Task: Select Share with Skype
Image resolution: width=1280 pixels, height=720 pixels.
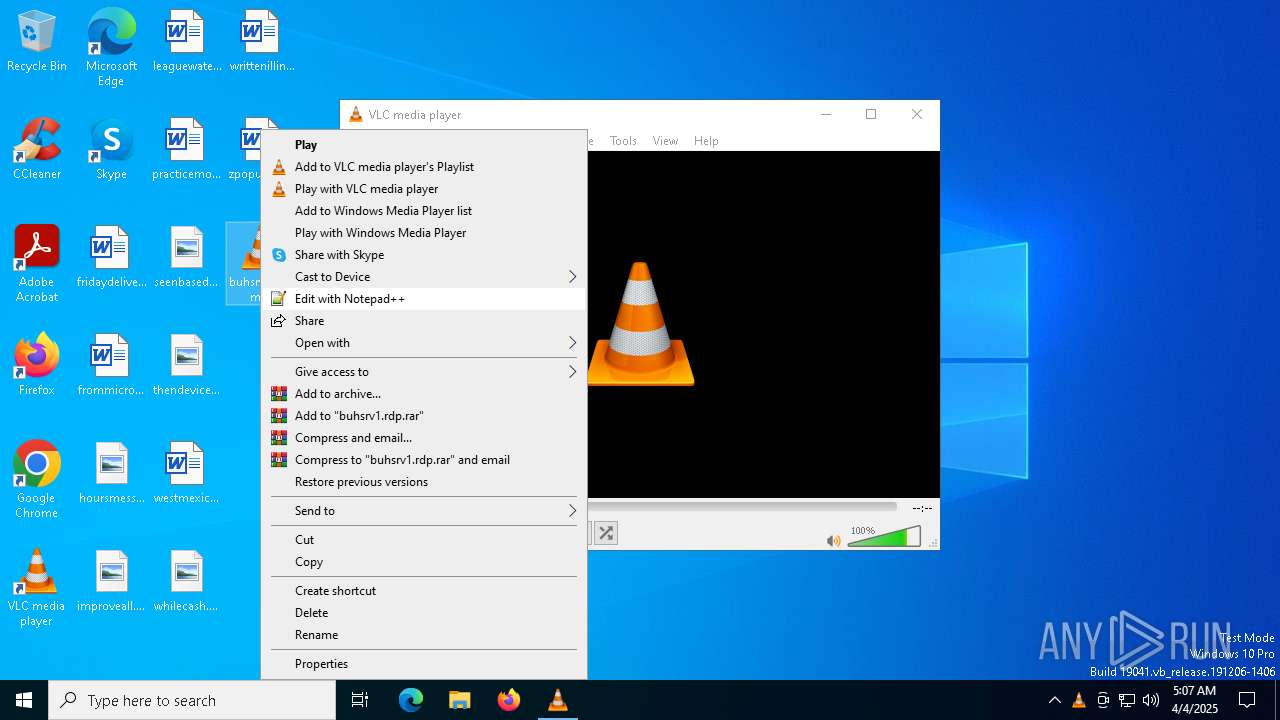Action: 424,255
